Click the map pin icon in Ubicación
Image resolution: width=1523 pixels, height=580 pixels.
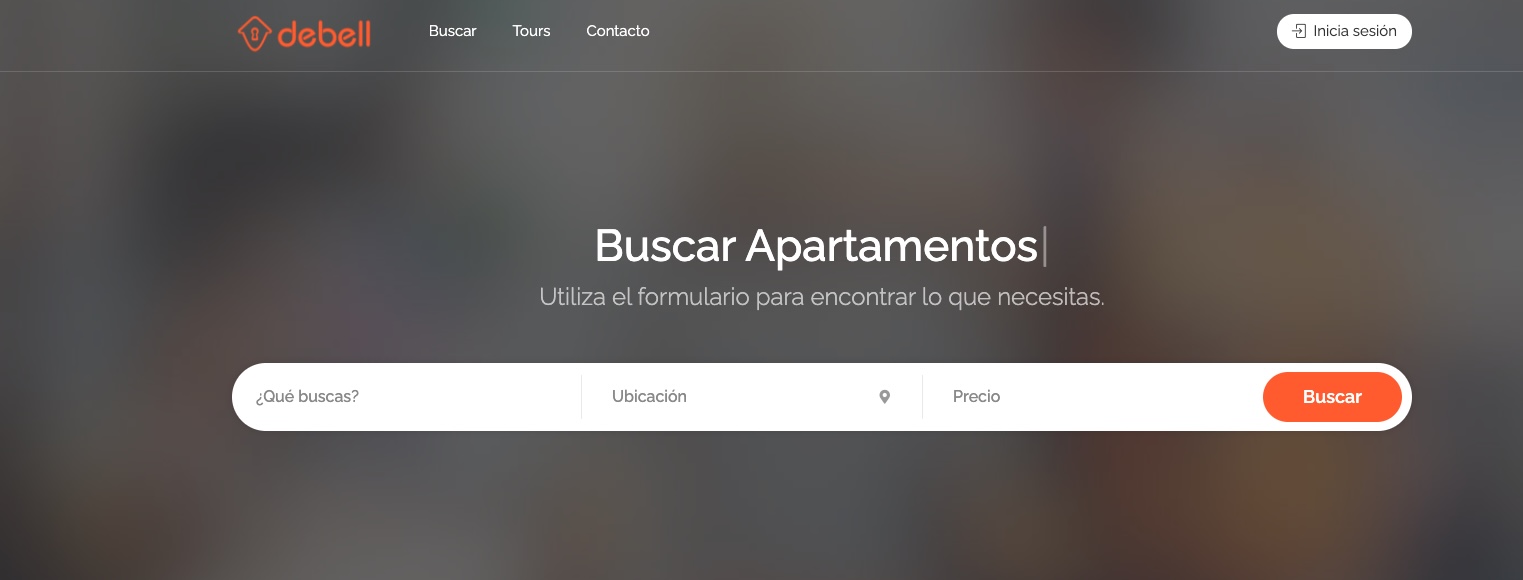(x=884, y=397)
